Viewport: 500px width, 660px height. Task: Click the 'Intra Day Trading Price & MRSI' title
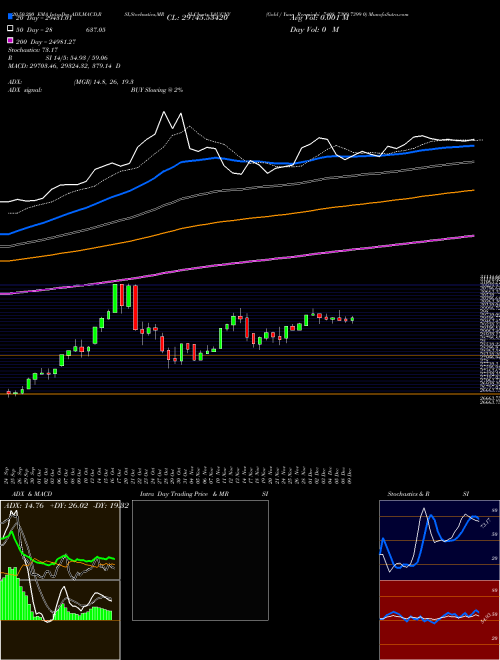(x=204, y=494)
